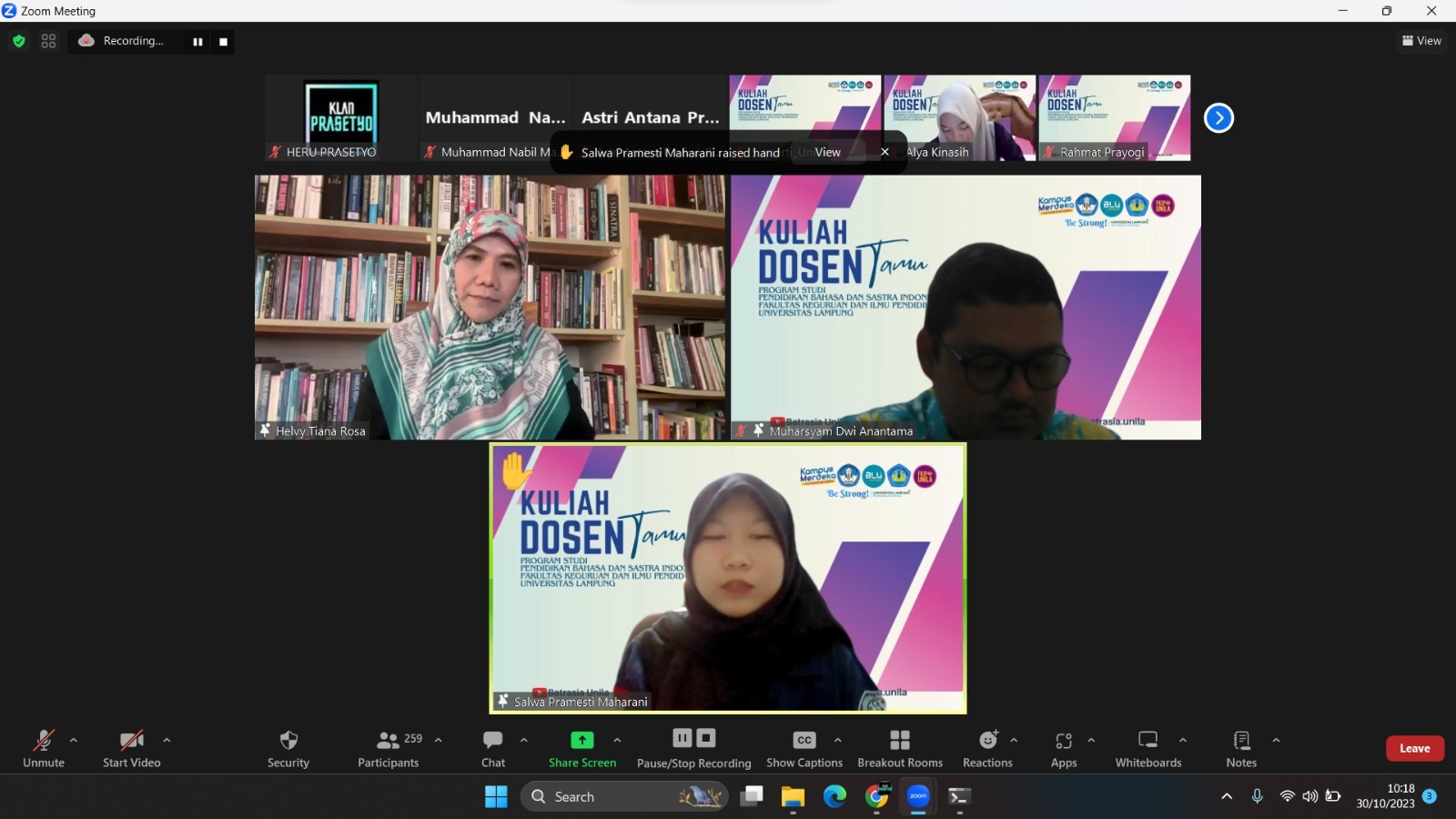Open Breakout Rooms
Viewport: 1456px width, 819px height.
click(900, 748)
